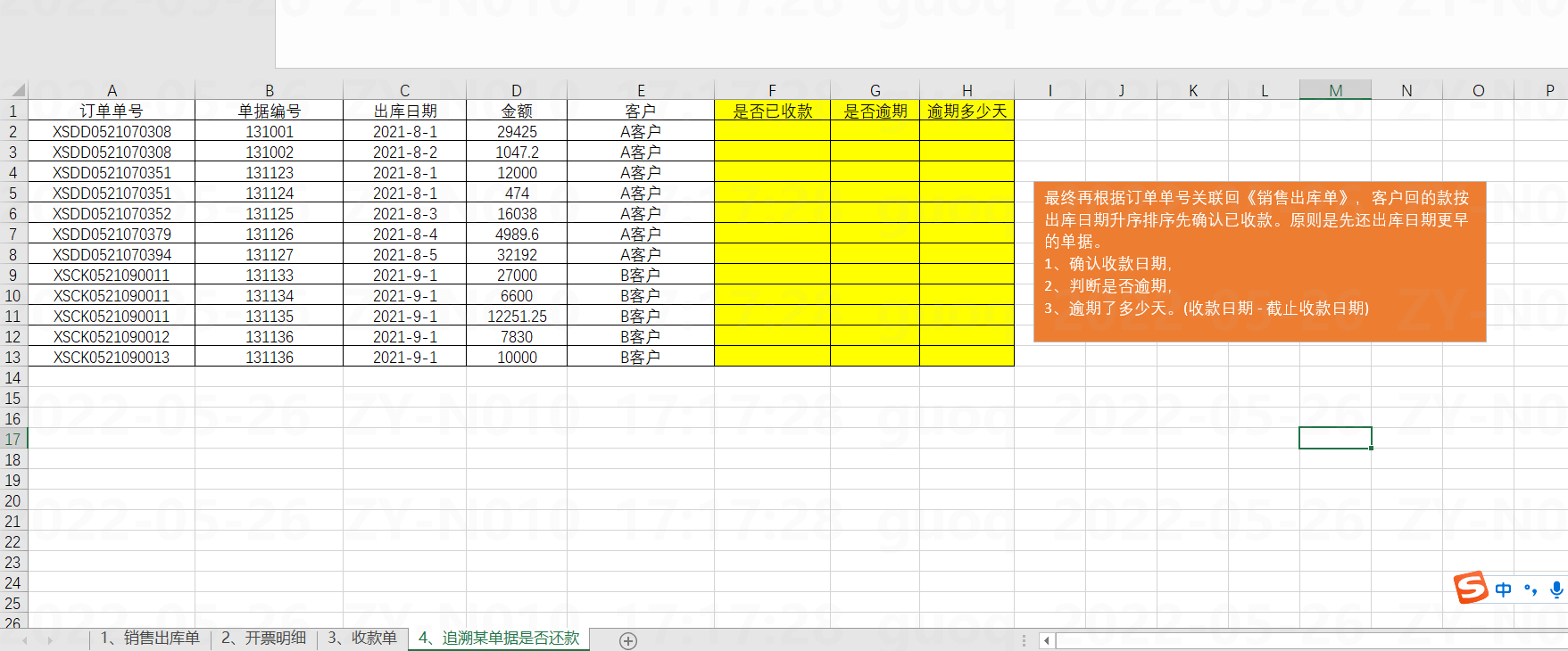Click the yellow 逾期多少天 header cell
Viewport: 1568px width, 651px height.
click(x=967, y=111)
